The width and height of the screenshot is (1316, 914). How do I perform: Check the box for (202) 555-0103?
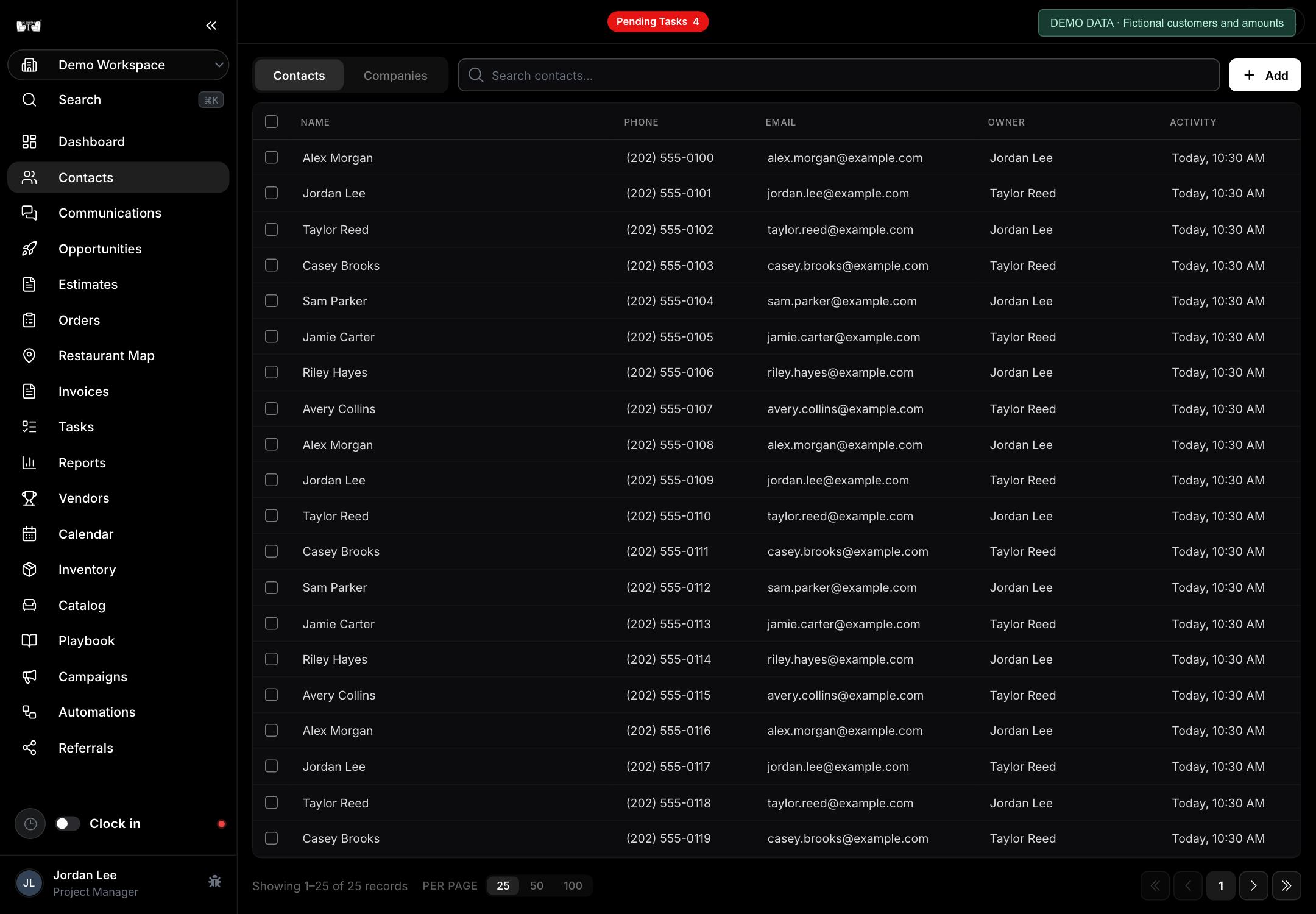tap(272, 266)
